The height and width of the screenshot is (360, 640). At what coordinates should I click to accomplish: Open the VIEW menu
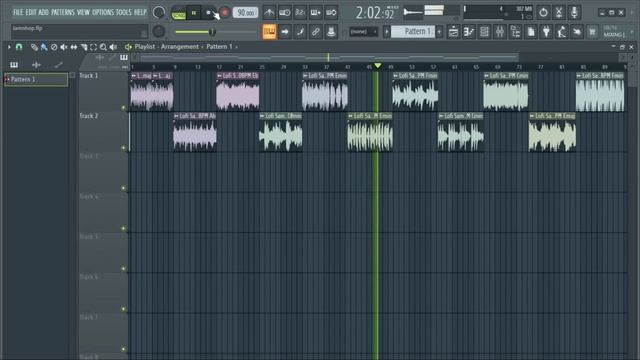(83, 12)
